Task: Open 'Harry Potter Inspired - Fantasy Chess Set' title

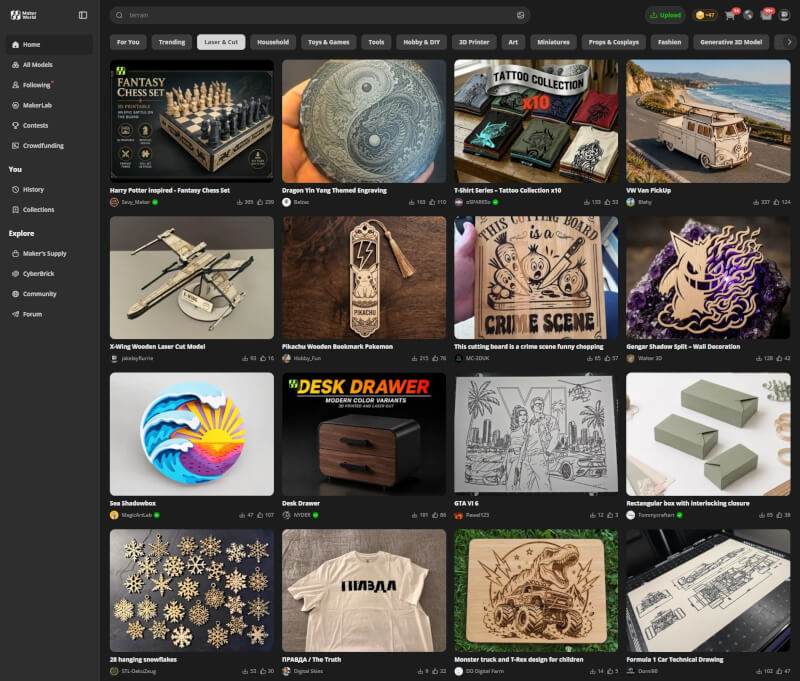Action: coord(170,190)
